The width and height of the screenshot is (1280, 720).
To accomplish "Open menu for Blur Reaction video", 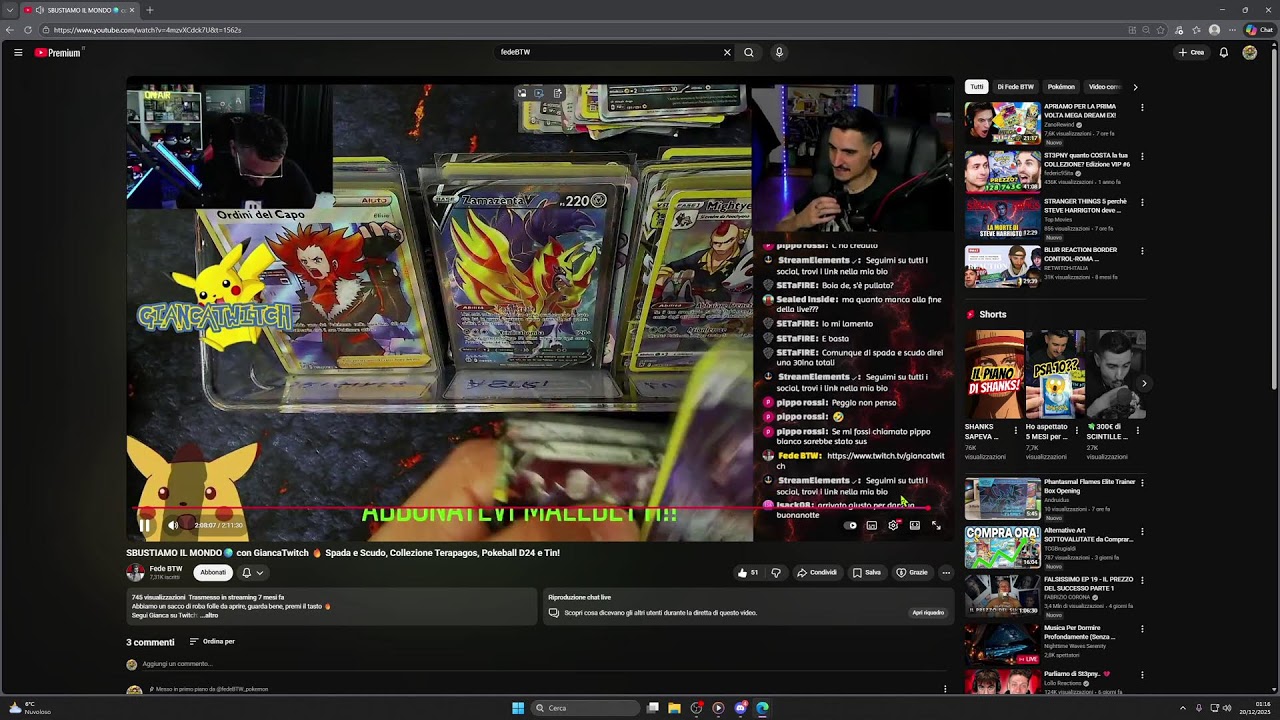I will pos(1142,251).
